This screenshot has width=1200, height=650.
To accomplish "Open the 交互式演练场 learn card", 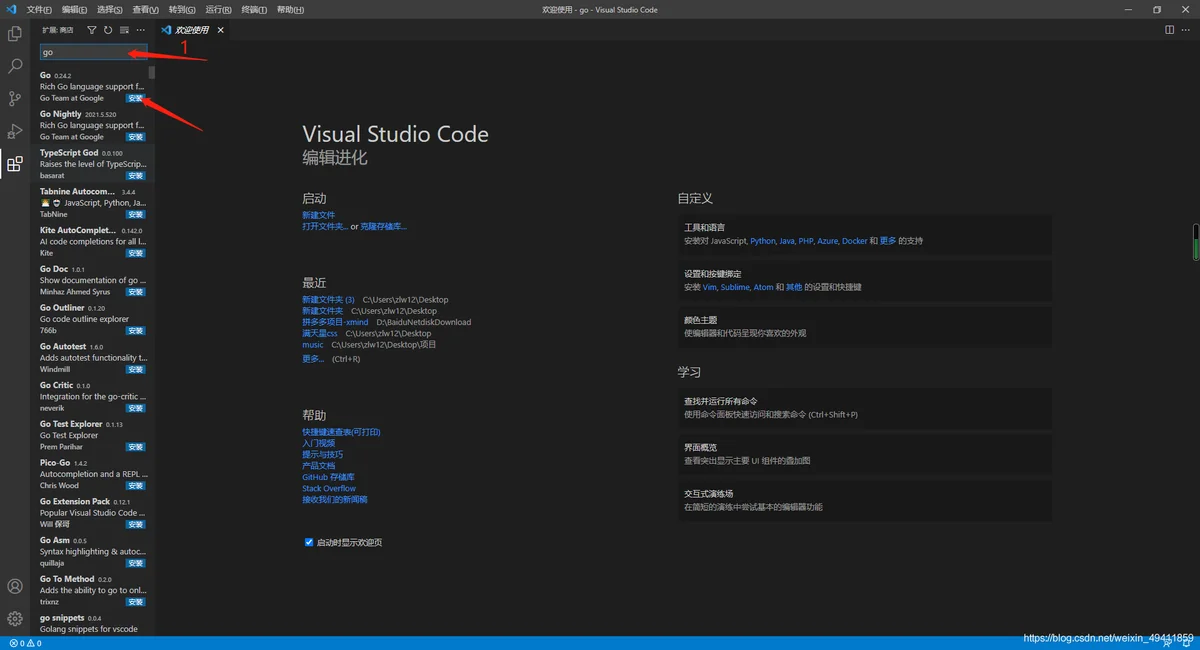I will [864, 500].
